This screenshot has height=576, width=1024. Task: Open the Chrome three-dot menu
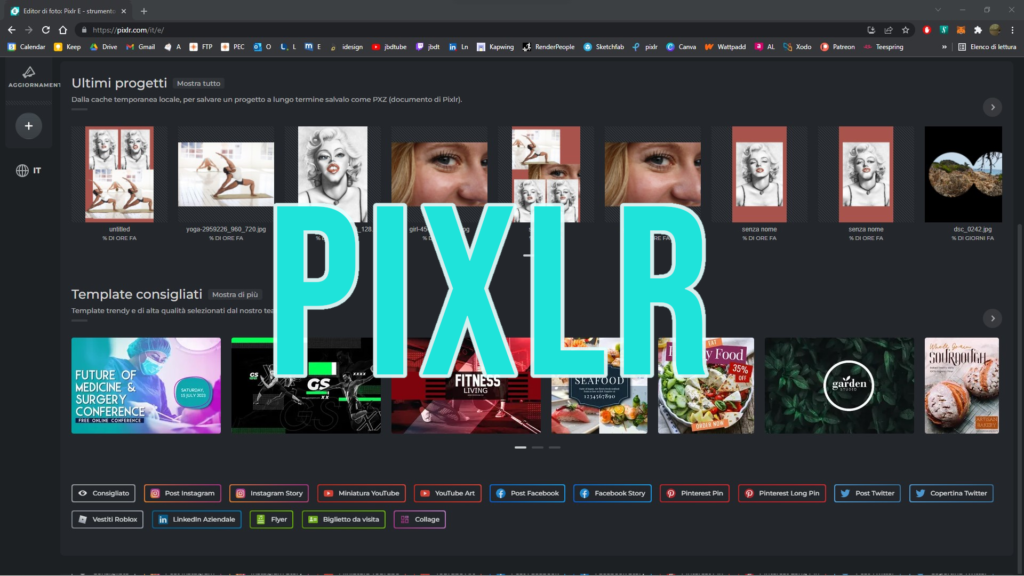(1012, 30)
